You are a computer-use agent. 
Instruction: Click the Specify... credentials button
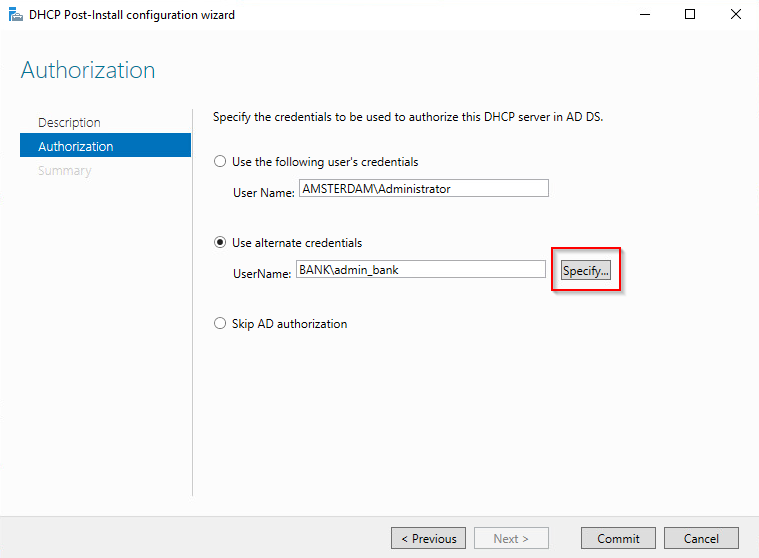(x=586, y=270)
